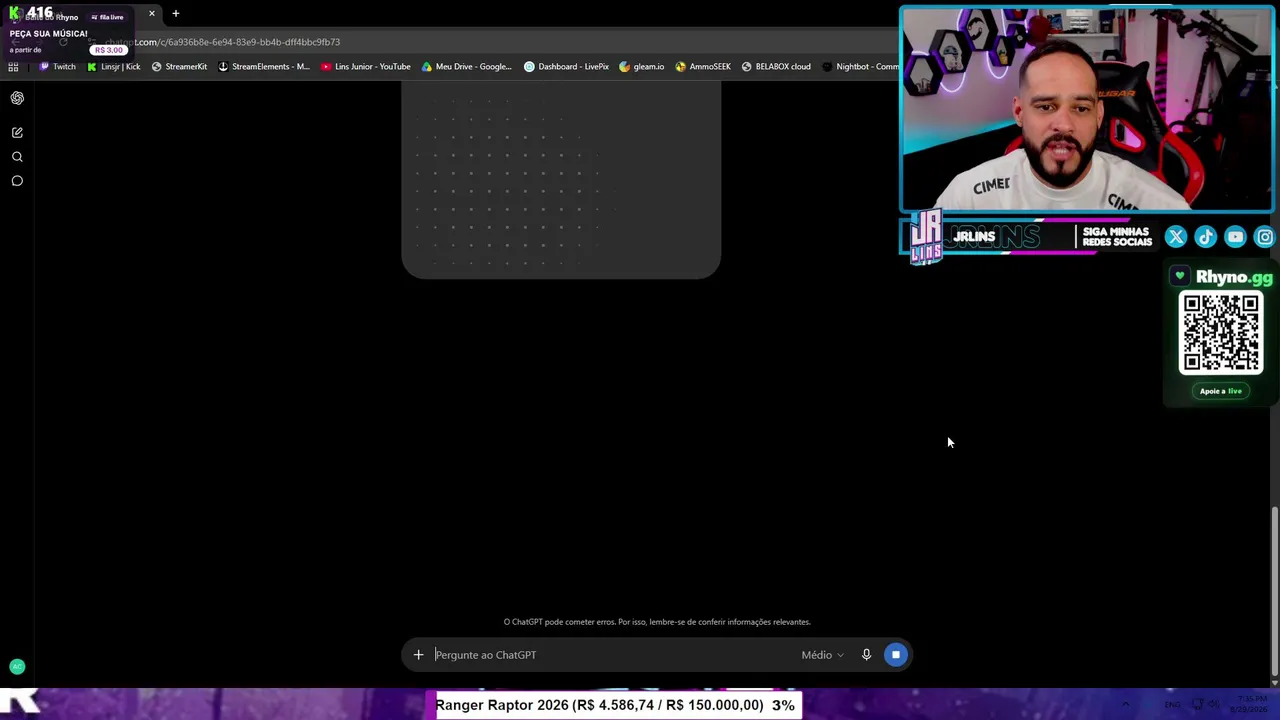Click the R$ 3,00 price badge
Image resolution: width=1280 pixels, height=720 pixels.
coord(109,50)
